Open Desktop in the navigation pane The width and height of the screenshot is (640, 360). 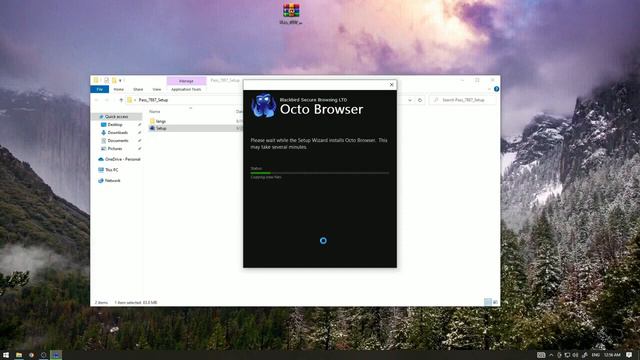tap(115, 124)
